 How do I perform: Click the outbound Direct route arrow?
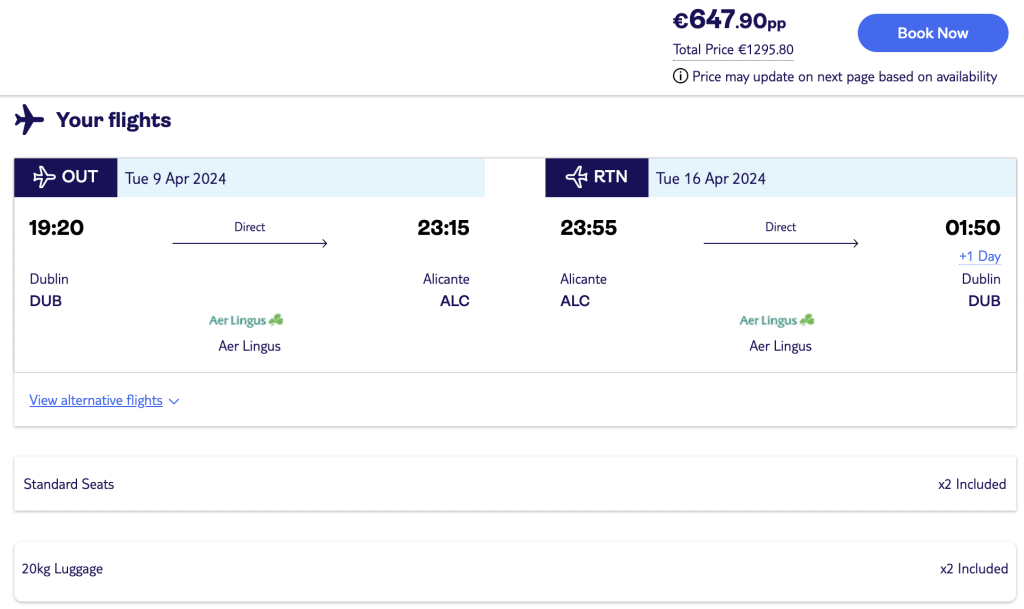pyautogui.click(x=250, y=243)
